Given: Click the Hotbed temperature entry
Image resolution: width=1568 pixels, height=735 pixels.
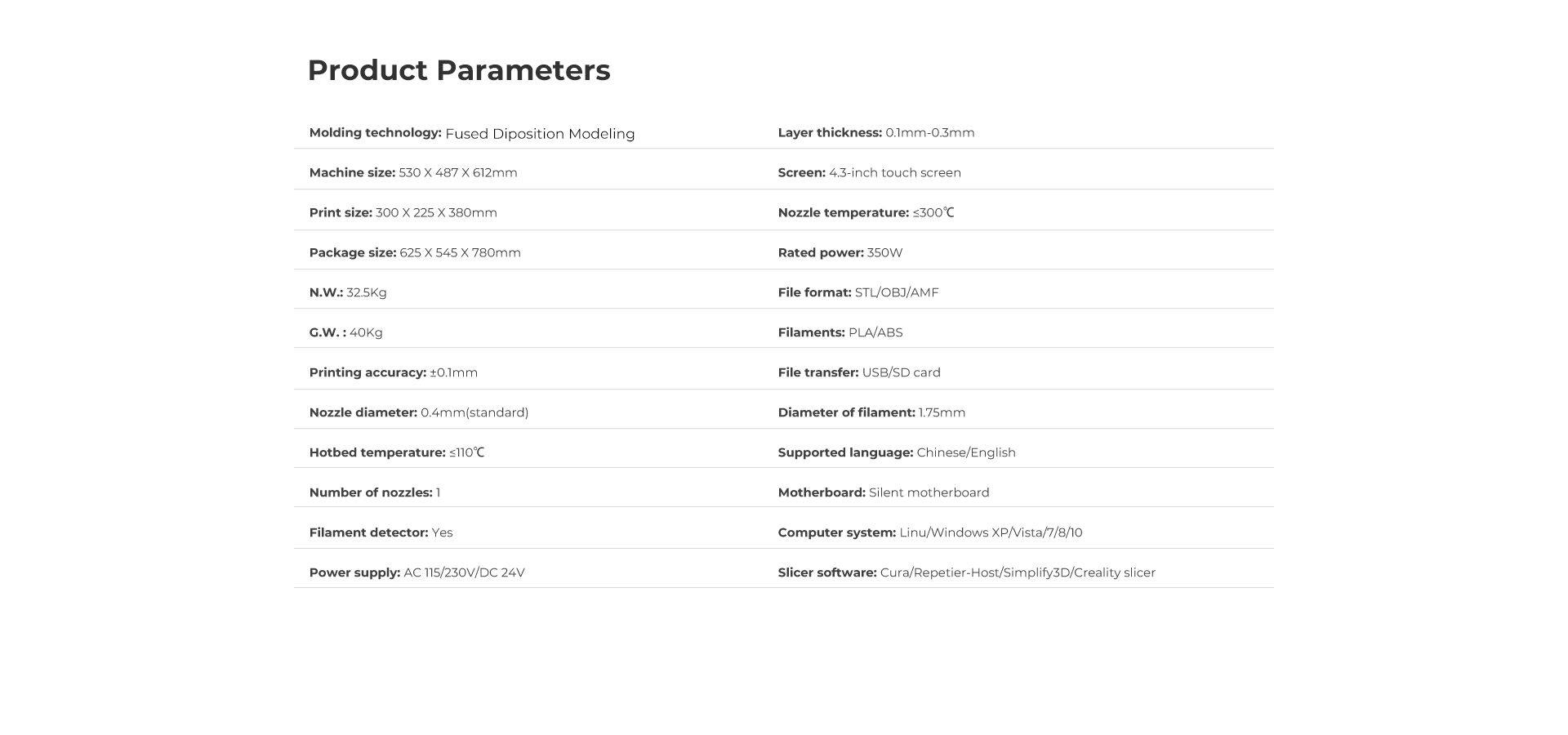Looking at the screenshot, I should [396, 452].
